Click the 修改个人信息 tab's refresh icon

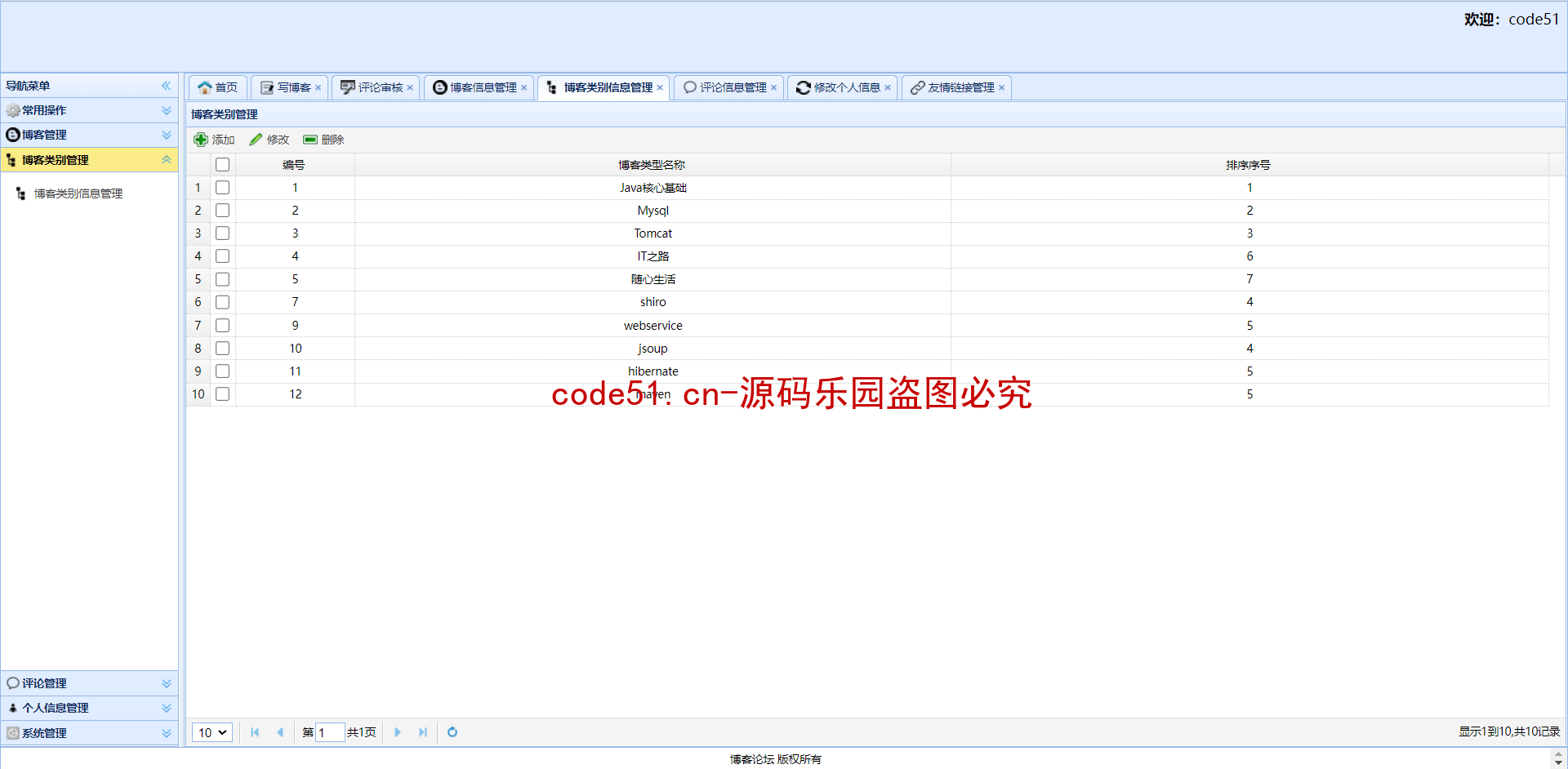pos(804,87)
